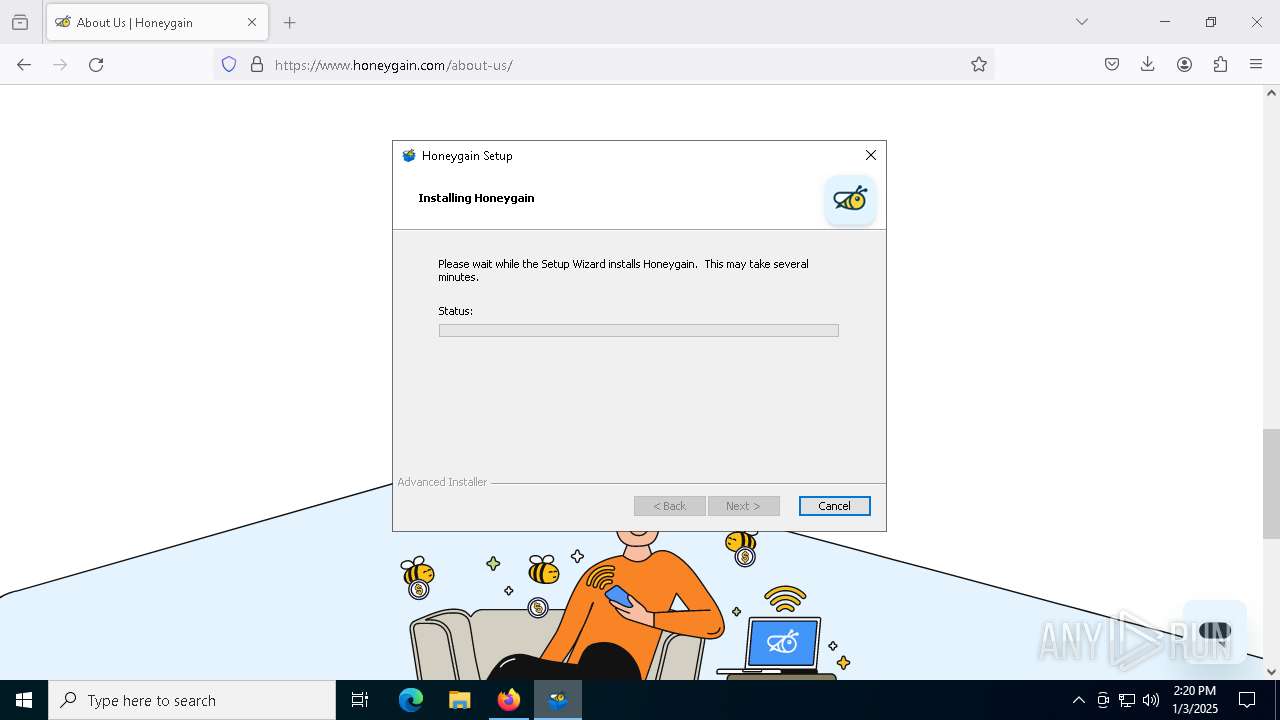Go back in Firefox browser history
Image resolution: width=1280 pixels, height=720 pixels.
[24, 64]
